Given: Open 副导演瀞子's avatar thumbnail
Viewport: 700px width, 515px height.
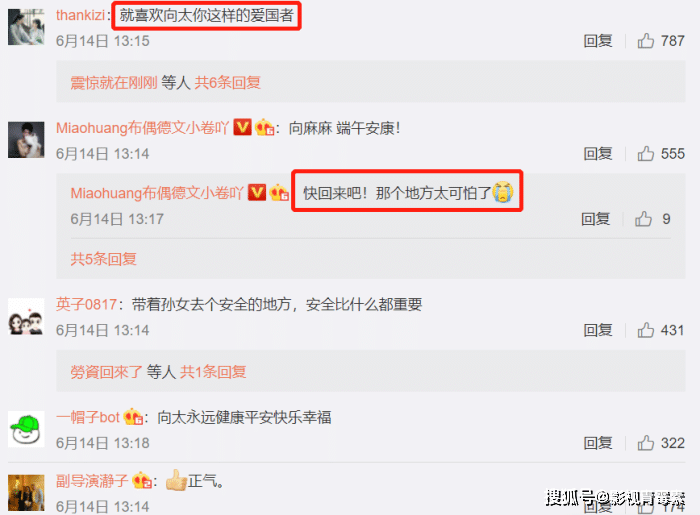Looking at the screenshot, I should coord(26,493).
